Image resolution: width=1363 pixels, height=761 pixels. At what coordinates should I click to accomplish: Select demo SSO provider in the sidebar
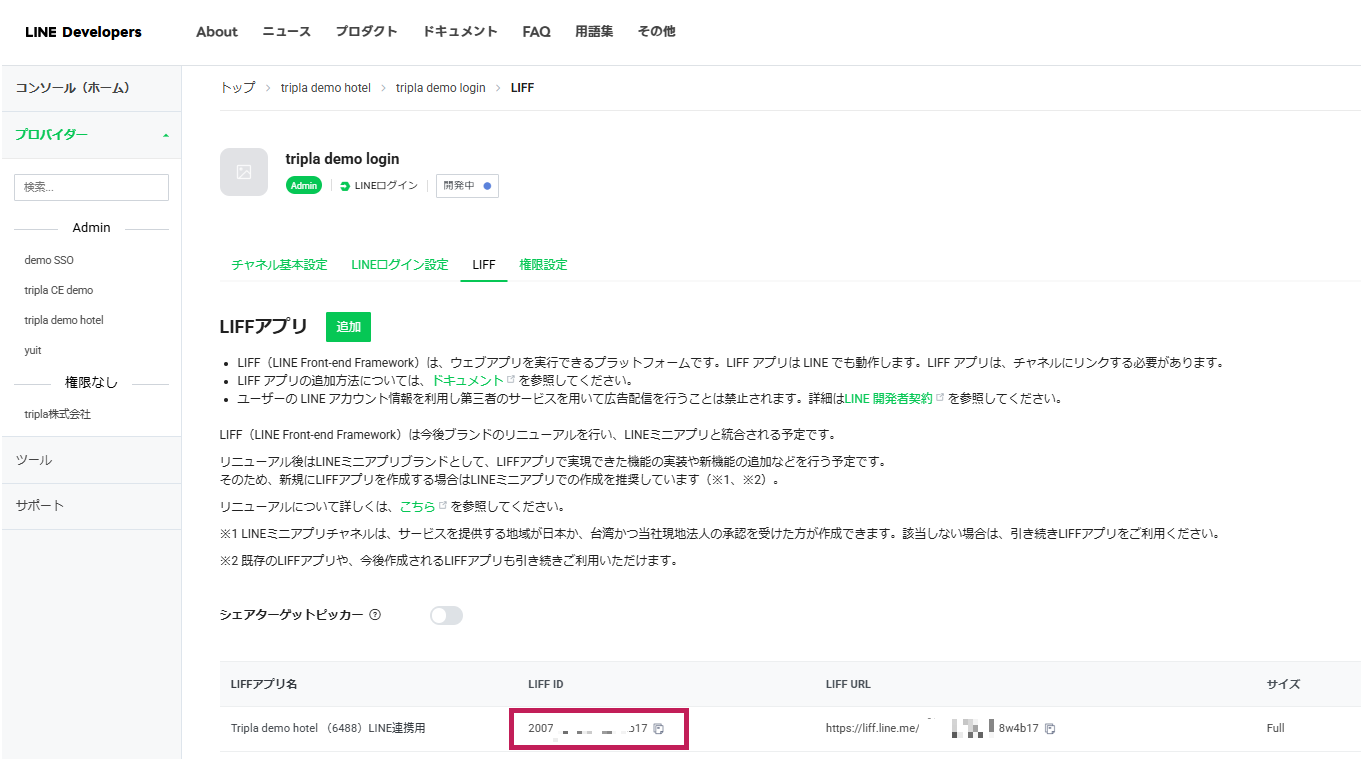[49, 260]
